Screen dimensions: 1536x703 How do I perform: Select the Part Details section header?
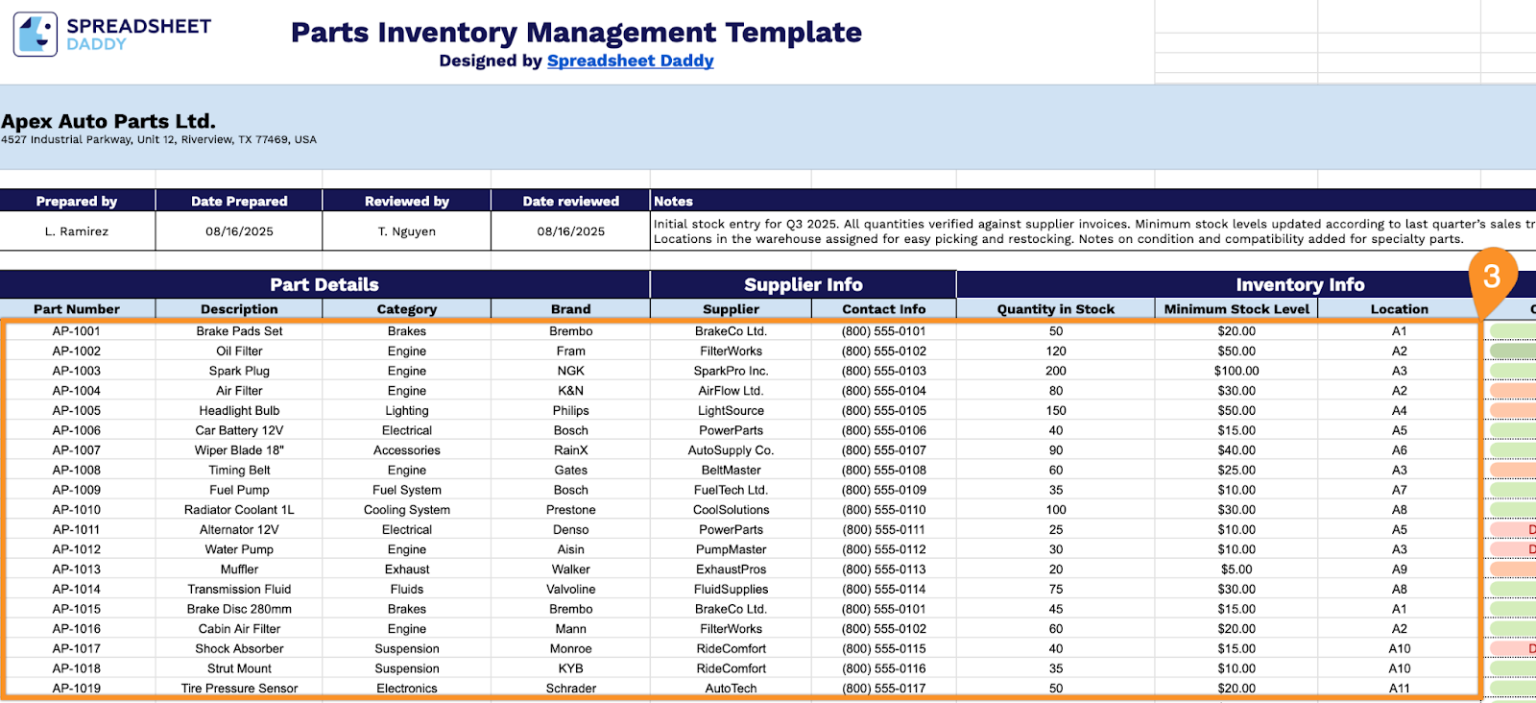pos(325,285)
